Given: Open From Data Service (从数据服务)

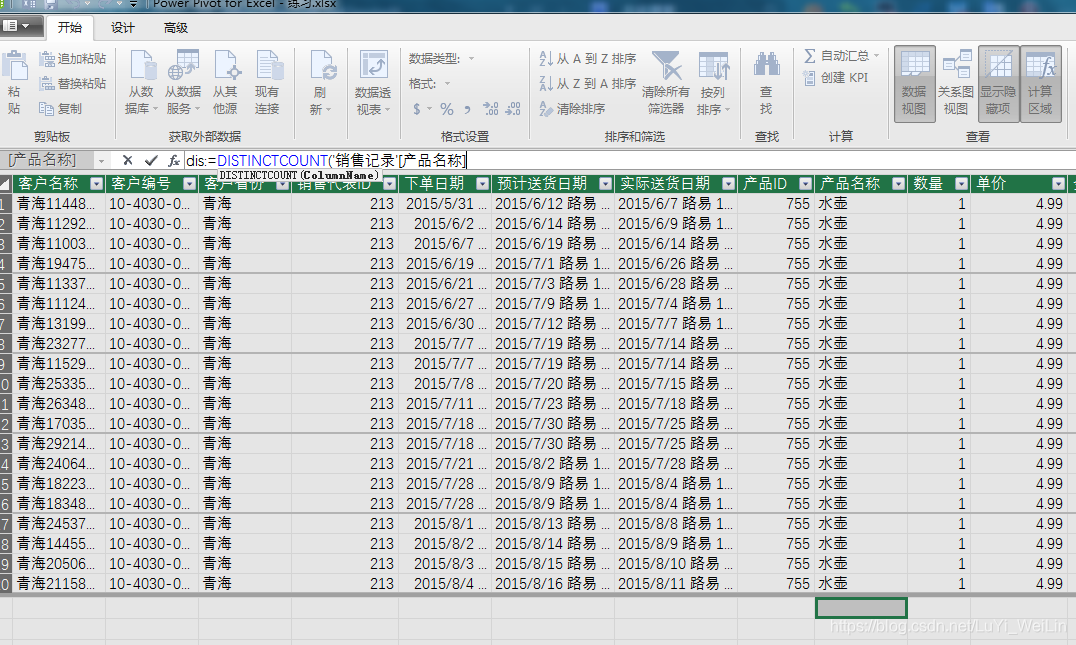Looking at the screenshot, I should click(x=183, y=82).
